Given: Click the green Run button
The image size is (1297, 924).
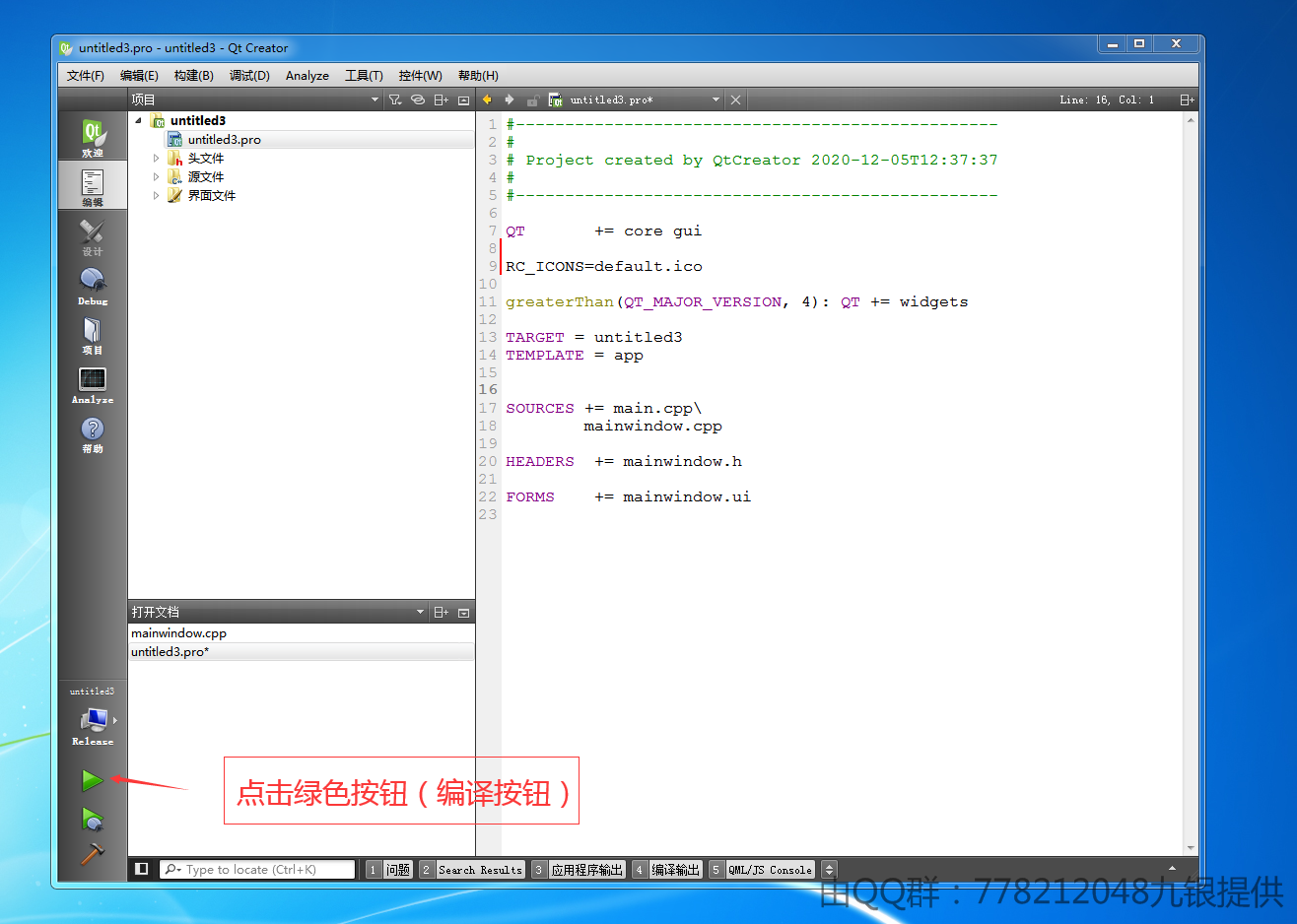Looking at the screenshot, I should 92,780.
